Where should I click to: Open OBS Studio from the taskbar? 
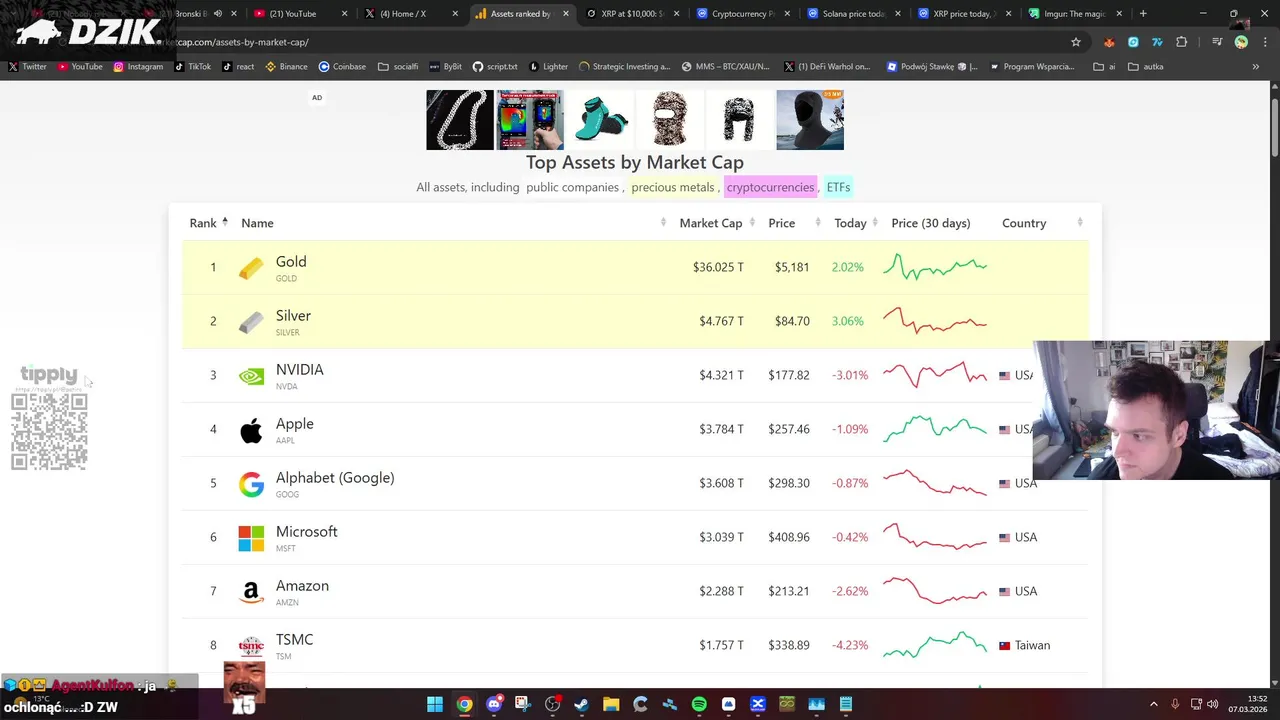click(x=552, y=704)
